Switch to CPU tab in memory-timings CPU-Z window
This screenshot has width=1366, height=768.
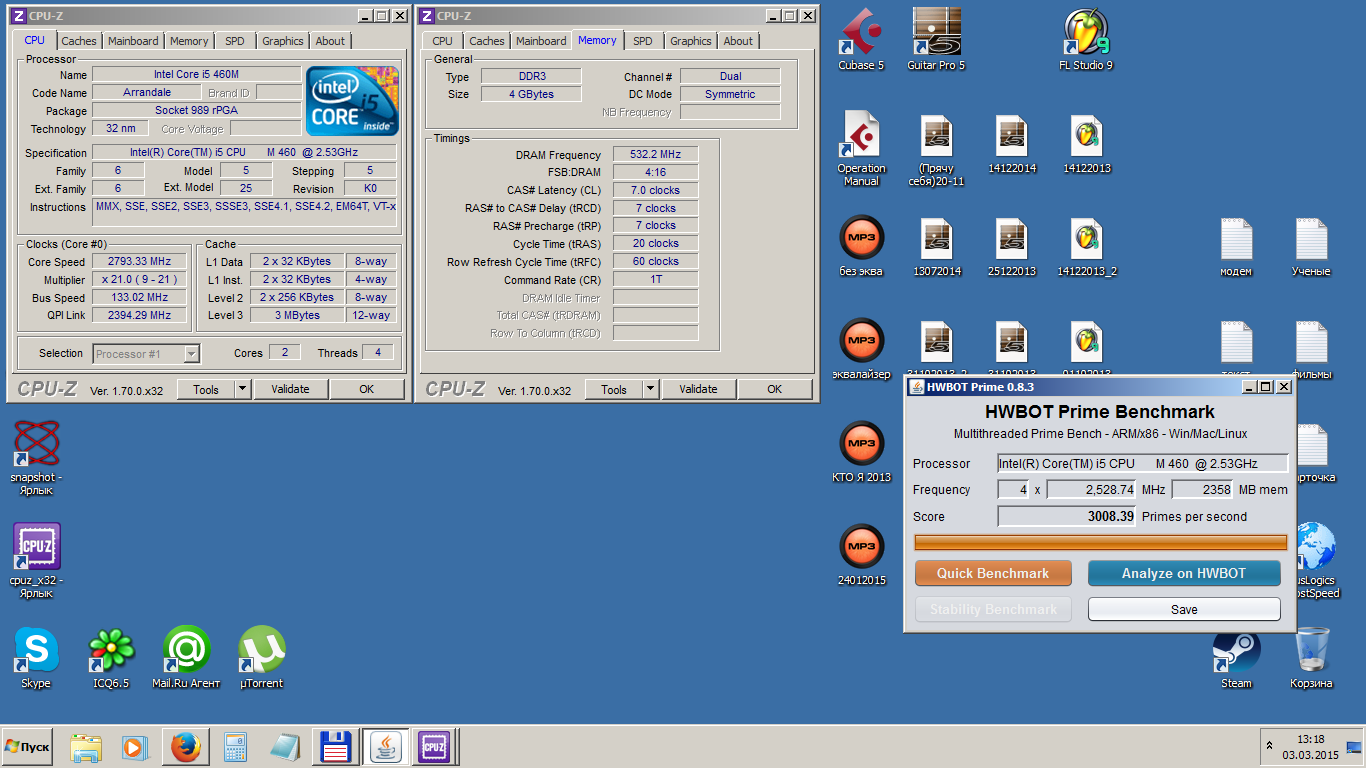pos(443,41)
